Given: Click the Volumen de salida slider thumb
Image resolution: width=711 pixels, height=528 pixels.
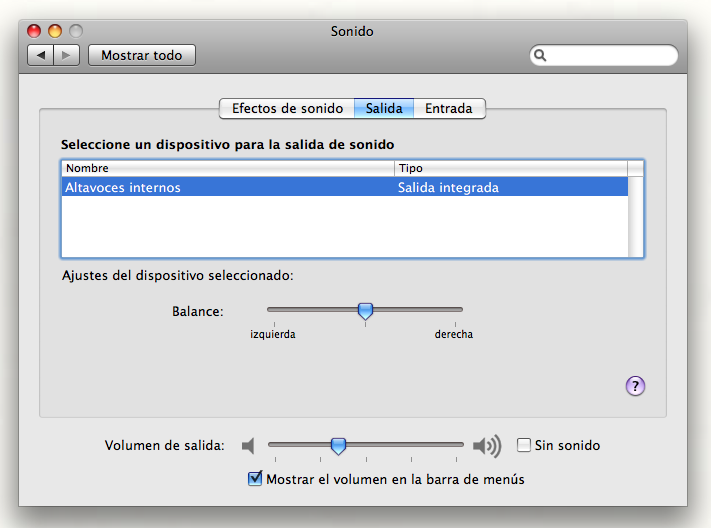Looking at the screenshot, I should [x=338, y=445].
